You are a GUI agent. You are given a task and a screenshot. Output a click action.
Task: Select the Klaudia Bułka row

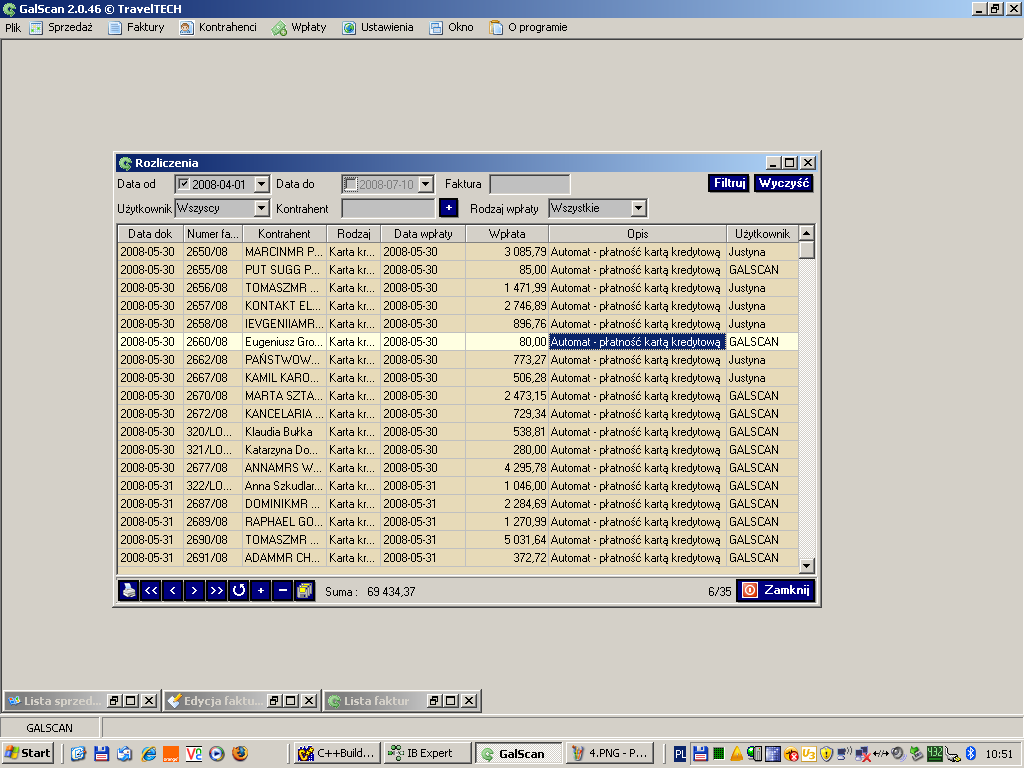click(458, 432)
